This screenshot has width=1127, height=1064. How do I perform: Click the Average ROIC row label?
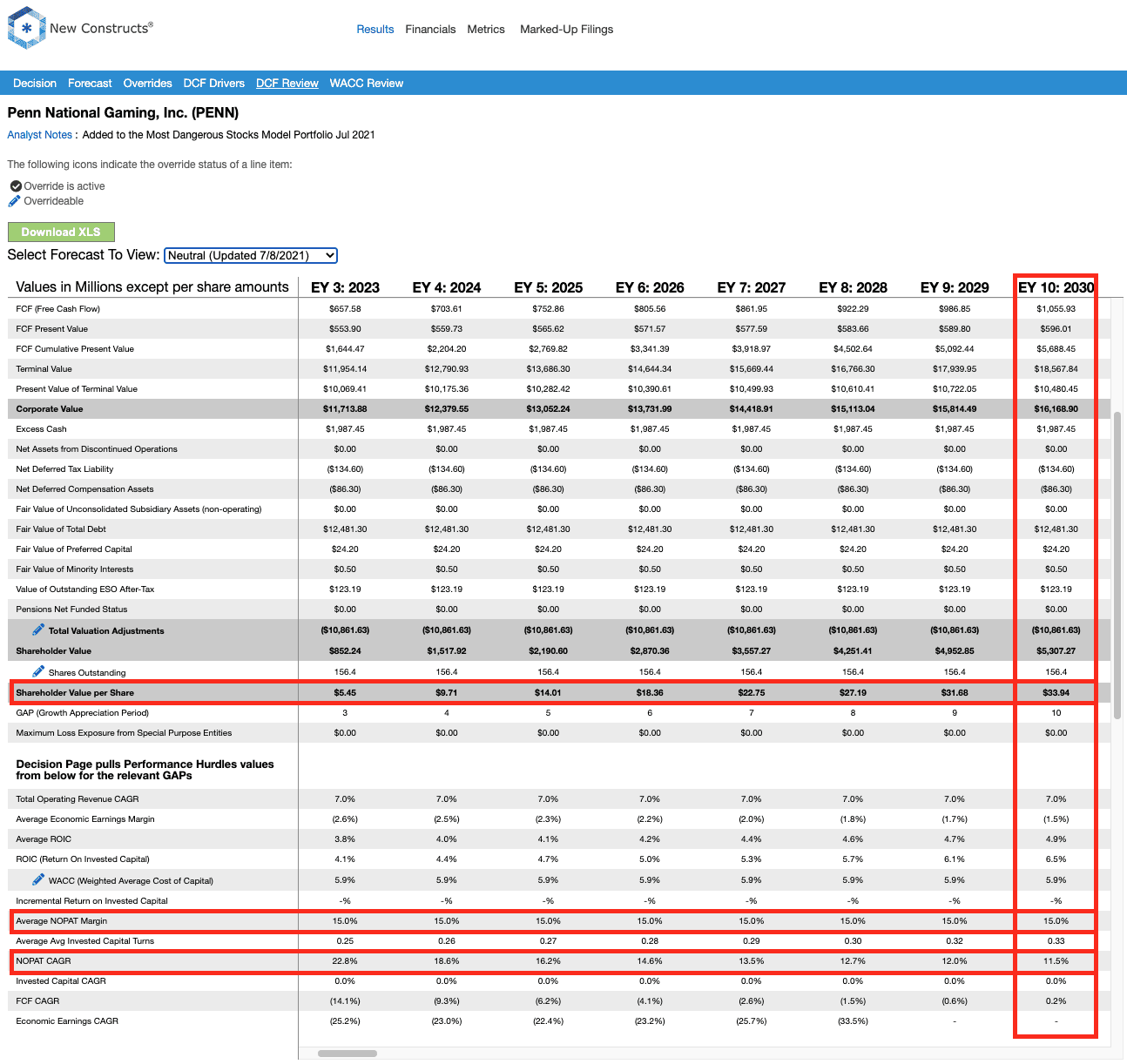(x=44, y=839)
